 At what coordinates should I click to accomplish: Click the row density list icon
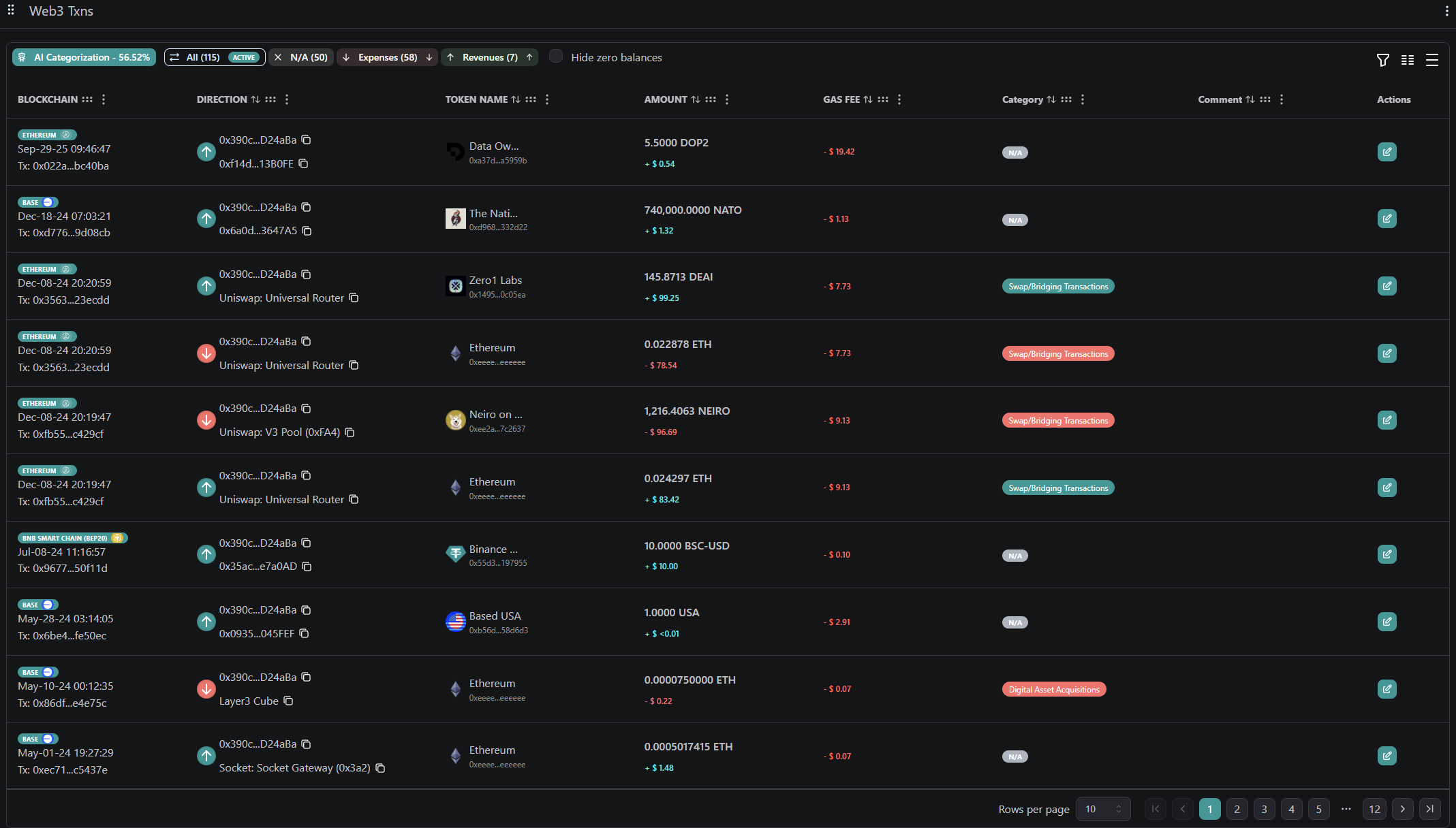click(1432, 61)
